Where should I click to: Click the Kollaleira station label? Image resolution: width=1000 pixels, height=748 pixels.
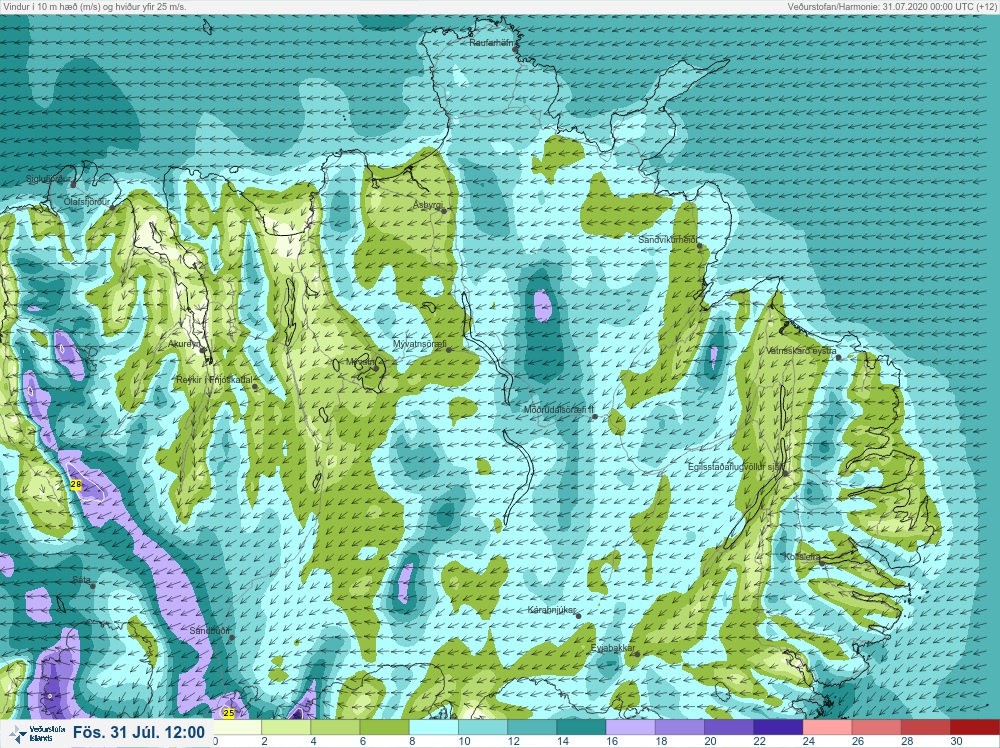click(802, 557)
